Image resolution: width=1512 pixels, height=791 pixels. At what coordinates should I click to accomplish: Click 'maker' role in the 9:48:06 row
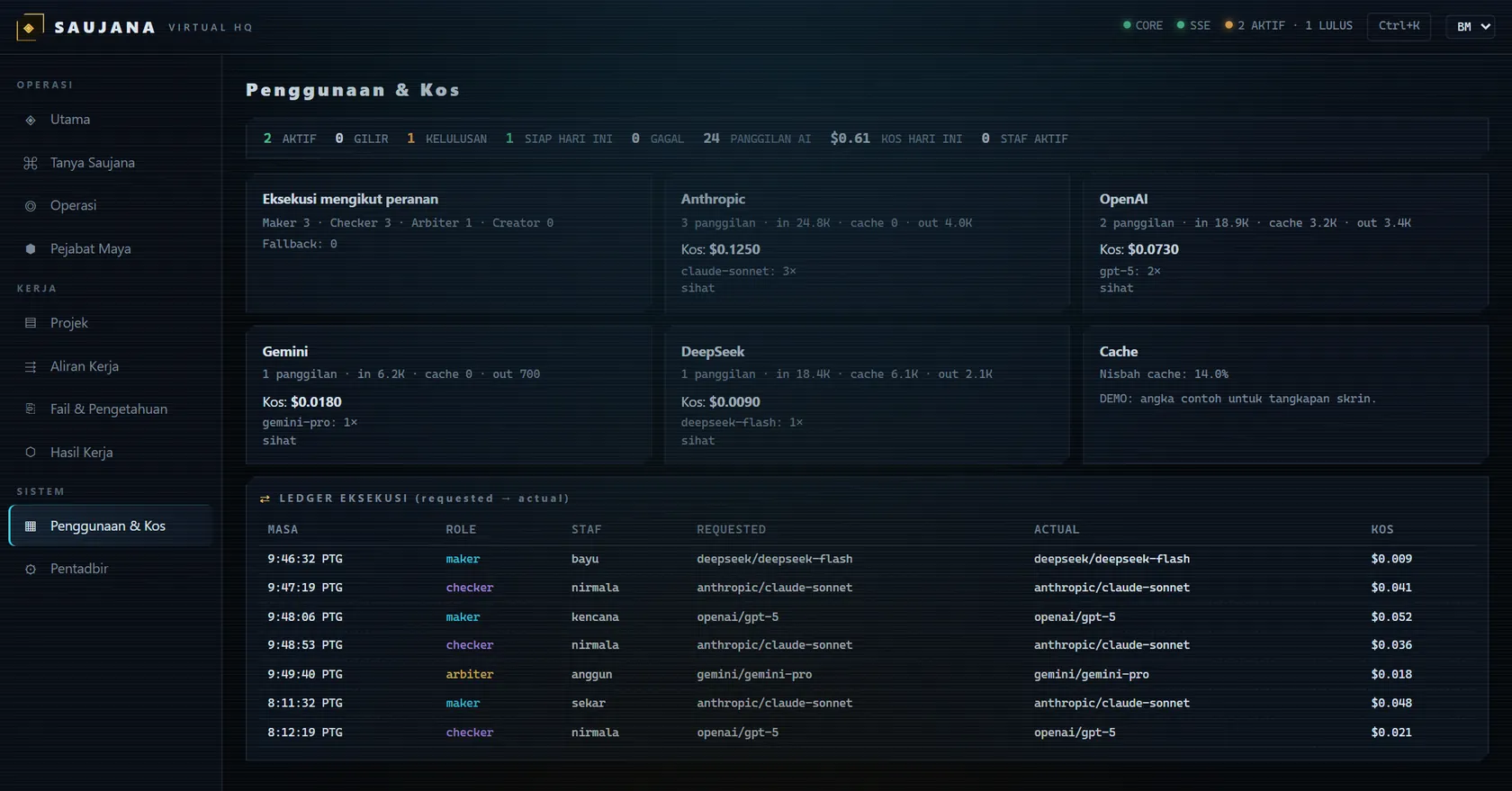[x=463, y=617]
